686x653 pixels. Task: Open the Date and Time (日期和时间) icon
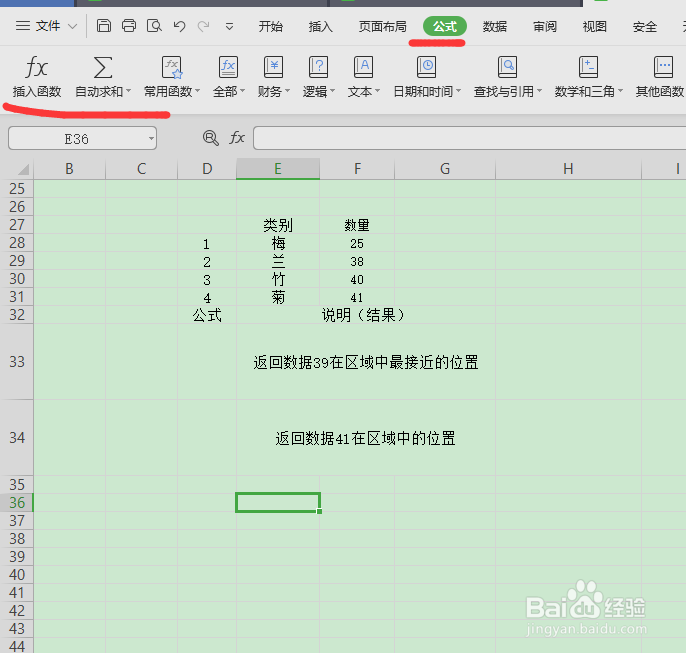tap(426, 67)
